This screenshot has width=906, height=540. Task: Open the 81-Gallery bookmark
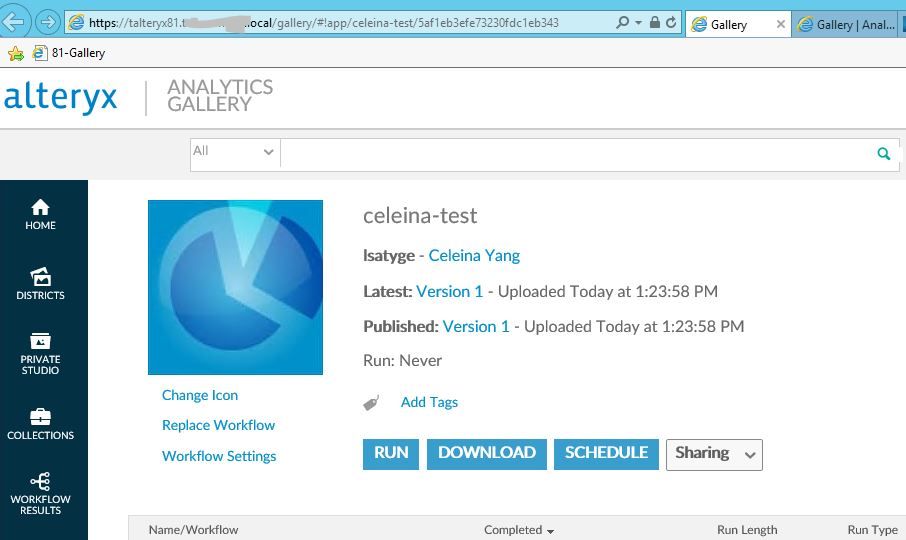69,53
